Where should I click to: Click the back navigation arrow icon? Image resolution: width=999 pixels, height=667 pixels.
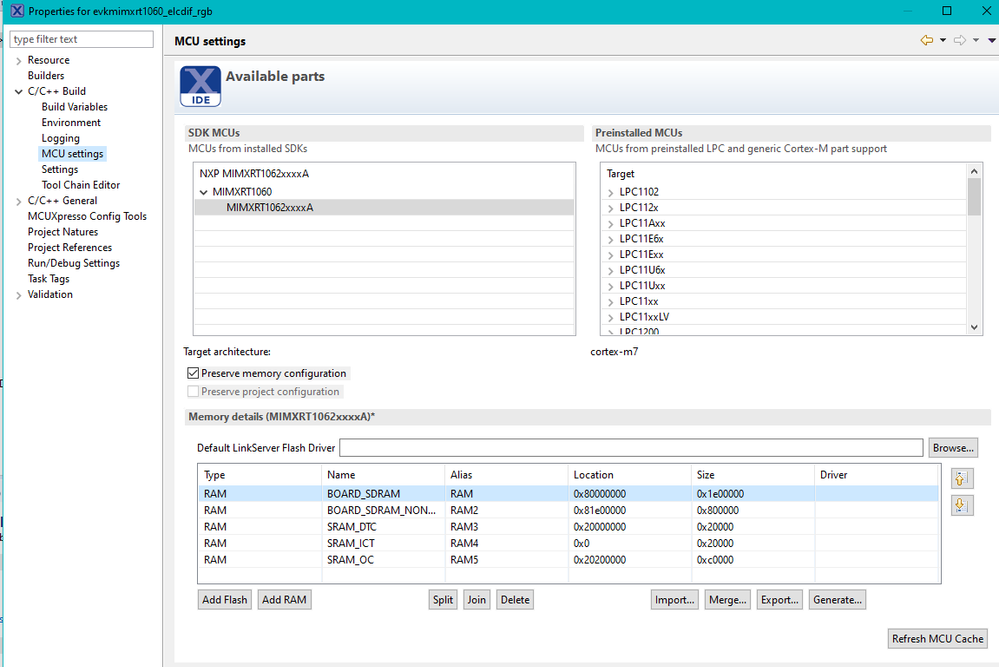[926, 40]
